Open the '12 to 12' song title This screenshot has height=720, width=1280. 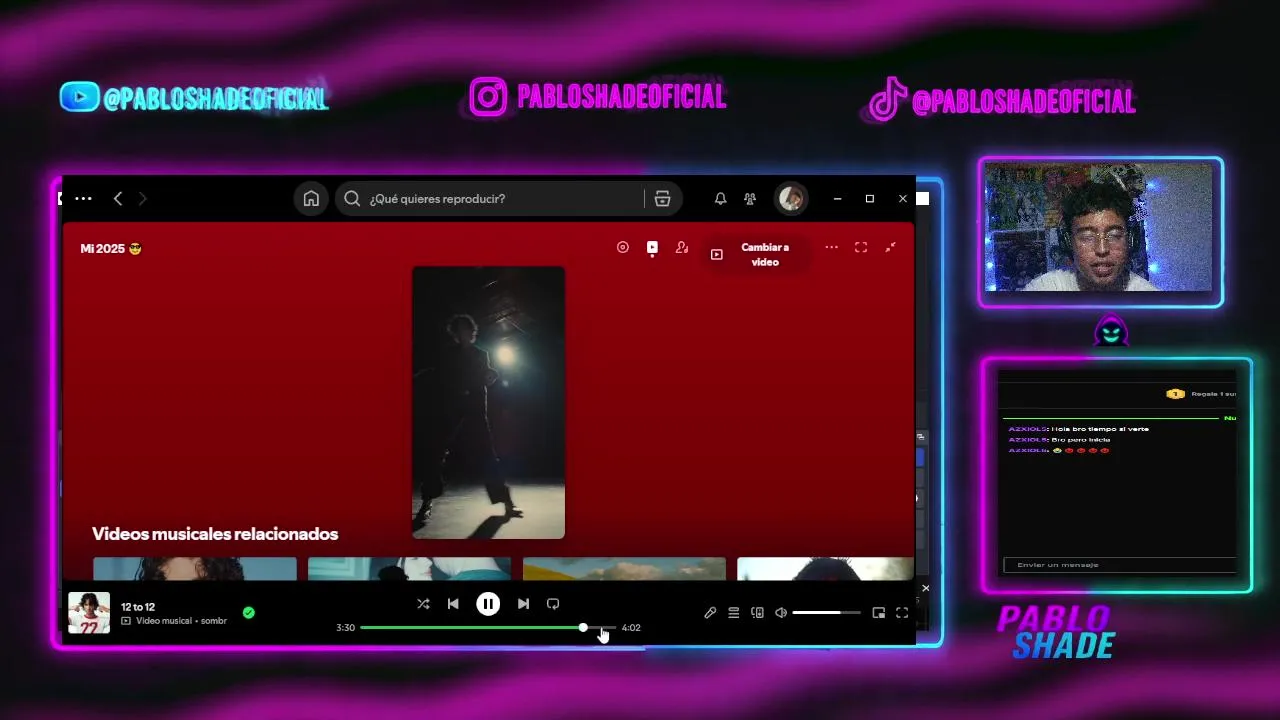pyautogui.click(x=138, y=607)
